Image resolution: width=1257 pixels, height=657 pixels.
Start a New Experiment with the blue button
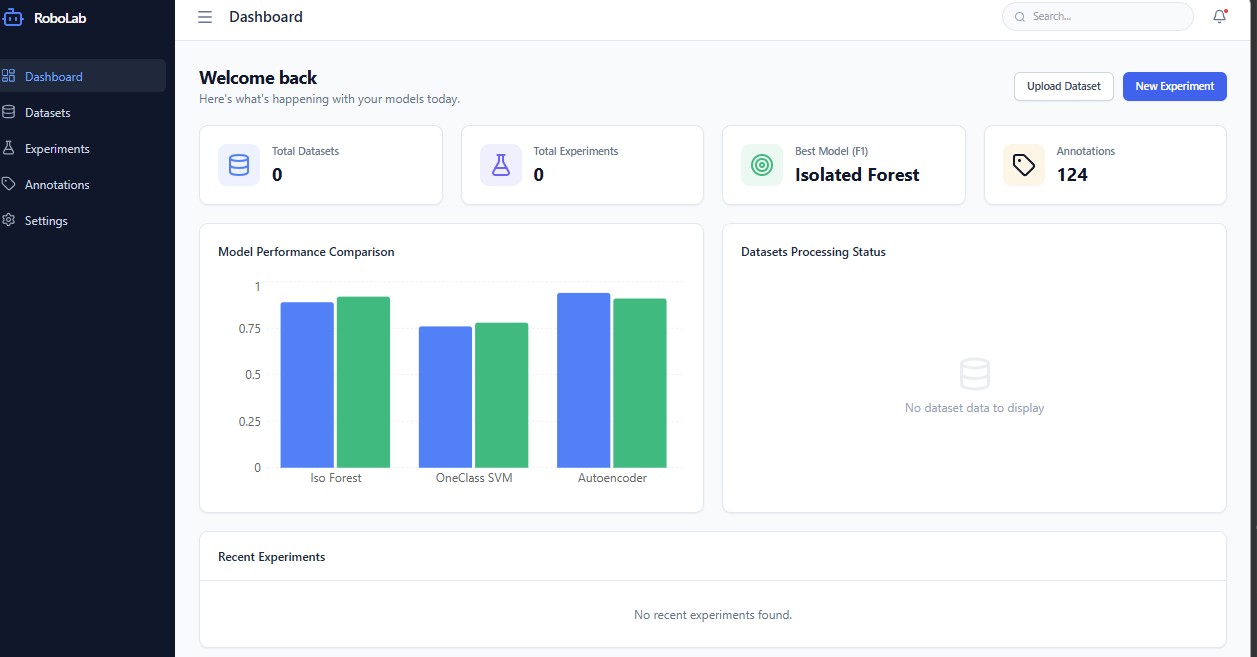[x=1175, y=86]
